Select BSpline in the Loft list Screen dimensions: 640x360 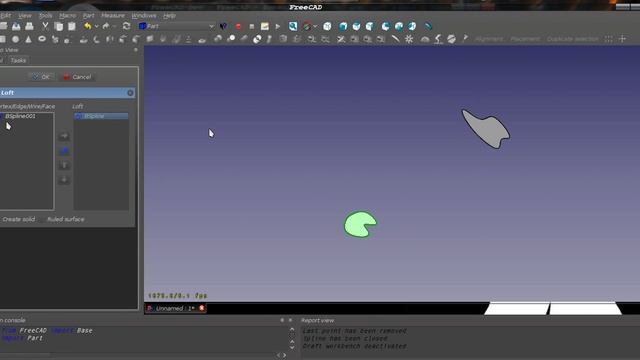click(x=101, y=116)
